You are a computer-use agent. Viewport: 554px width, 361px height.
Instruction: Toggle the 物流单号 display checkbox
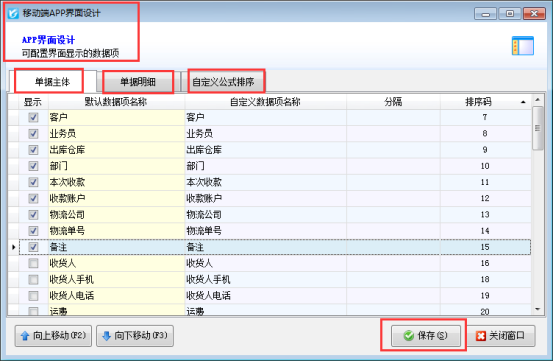(x=33, y=231)
